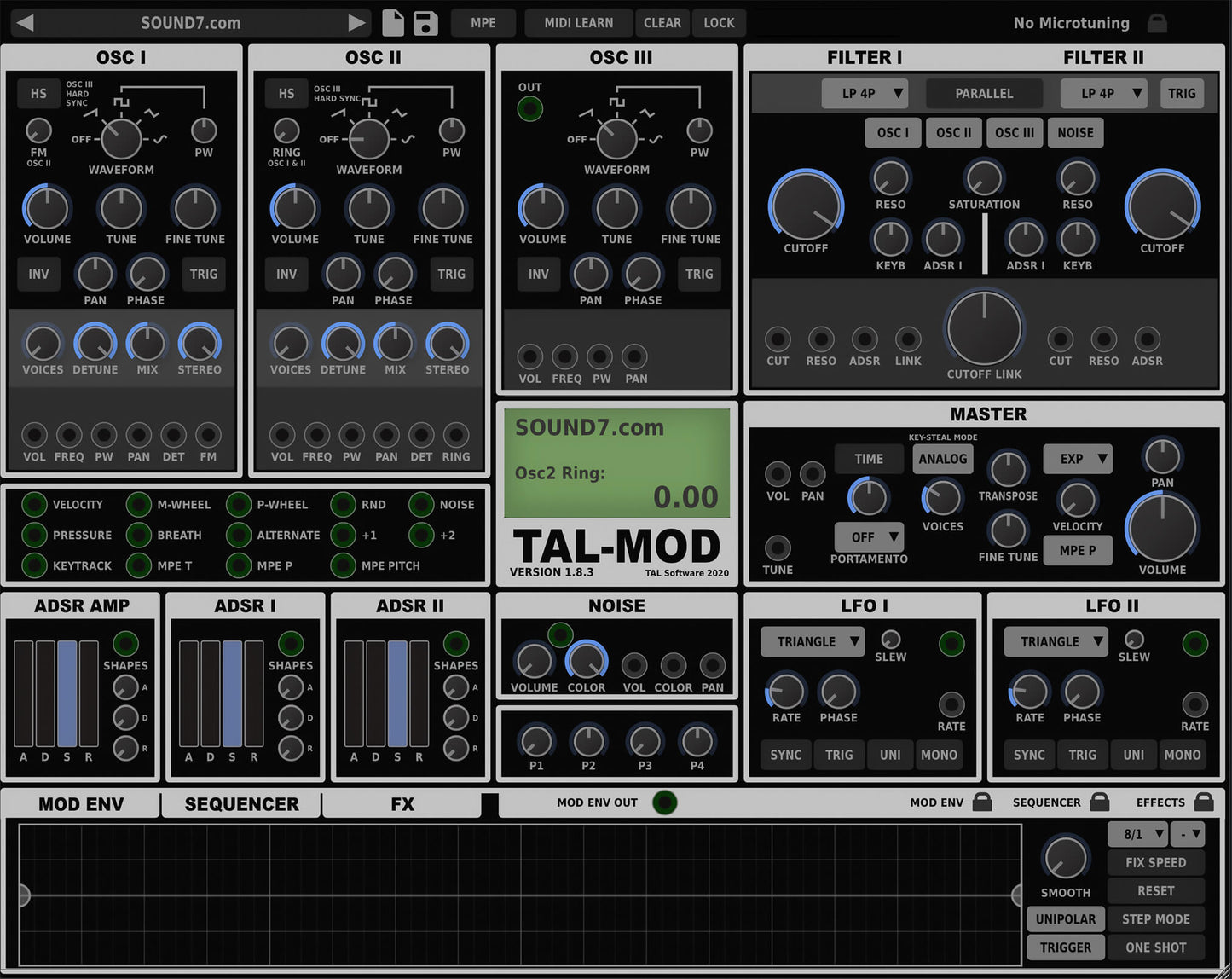The width and height of the screenshot is (1232, 979).
Task: Switch to the MOD ENV tab
Action: (81, 804)
